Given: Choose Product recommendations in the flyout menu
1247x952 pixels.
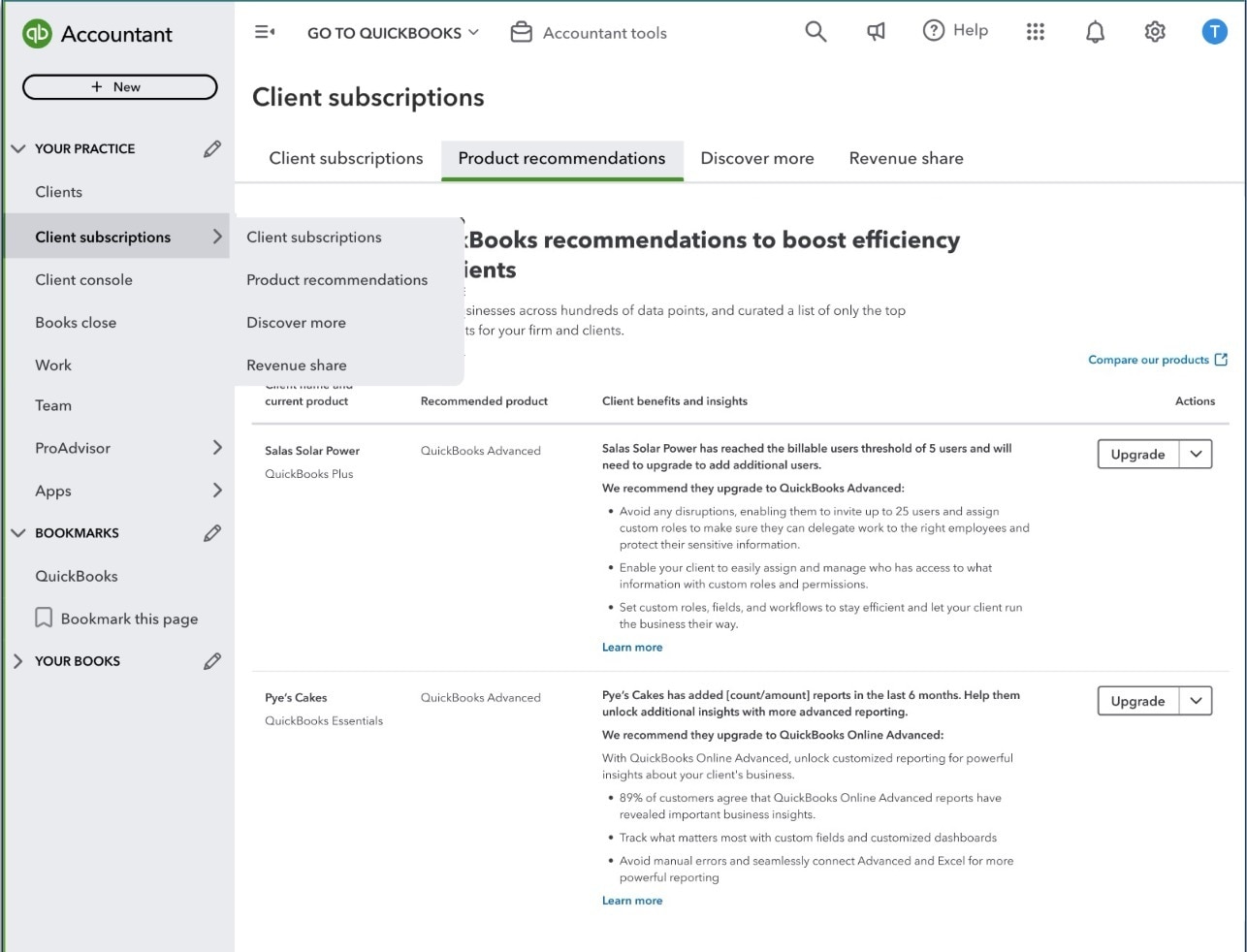Looking at the screenshot, I should 337,280.
